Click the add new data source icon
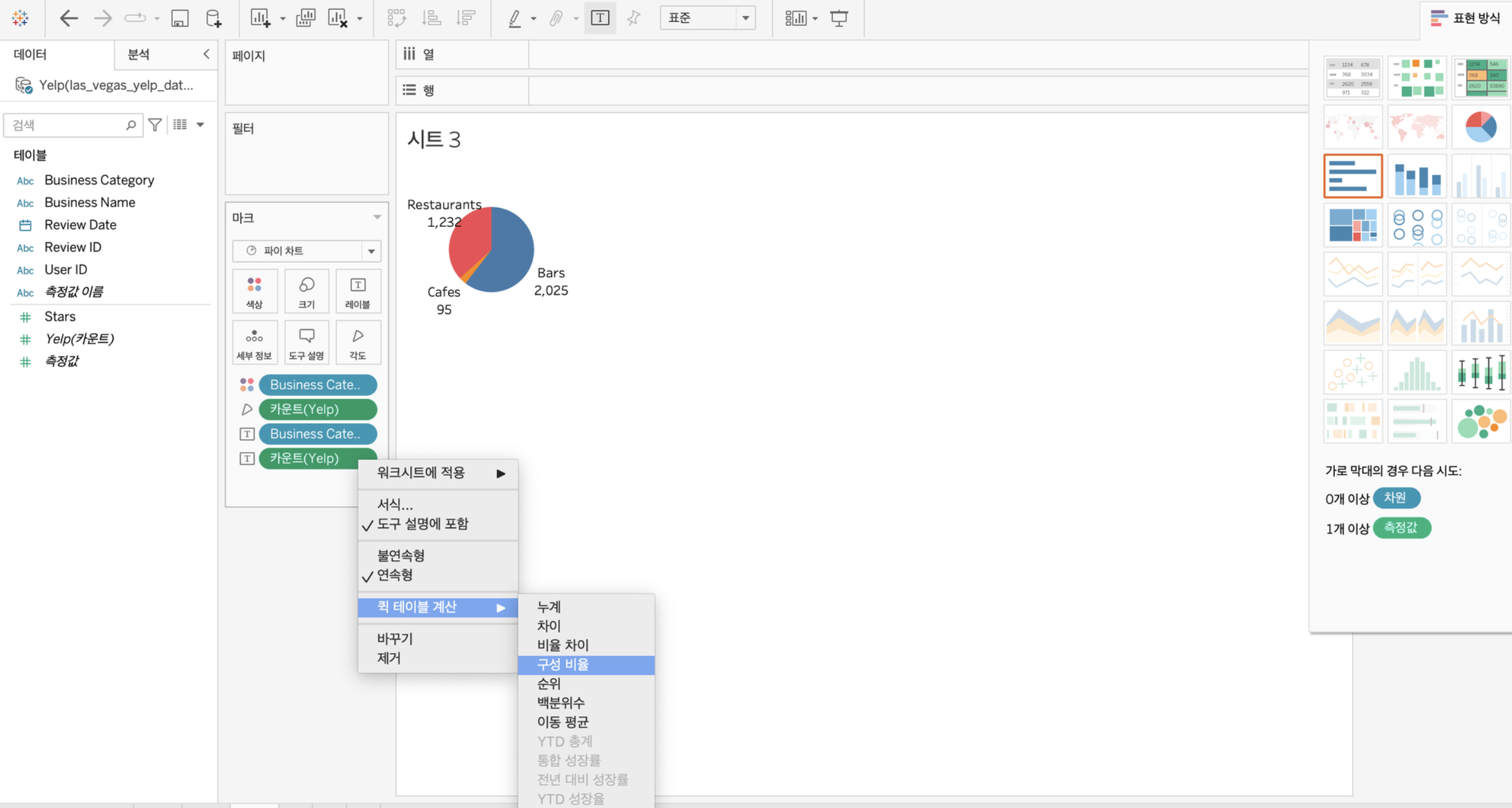 [x=213, y=18]
